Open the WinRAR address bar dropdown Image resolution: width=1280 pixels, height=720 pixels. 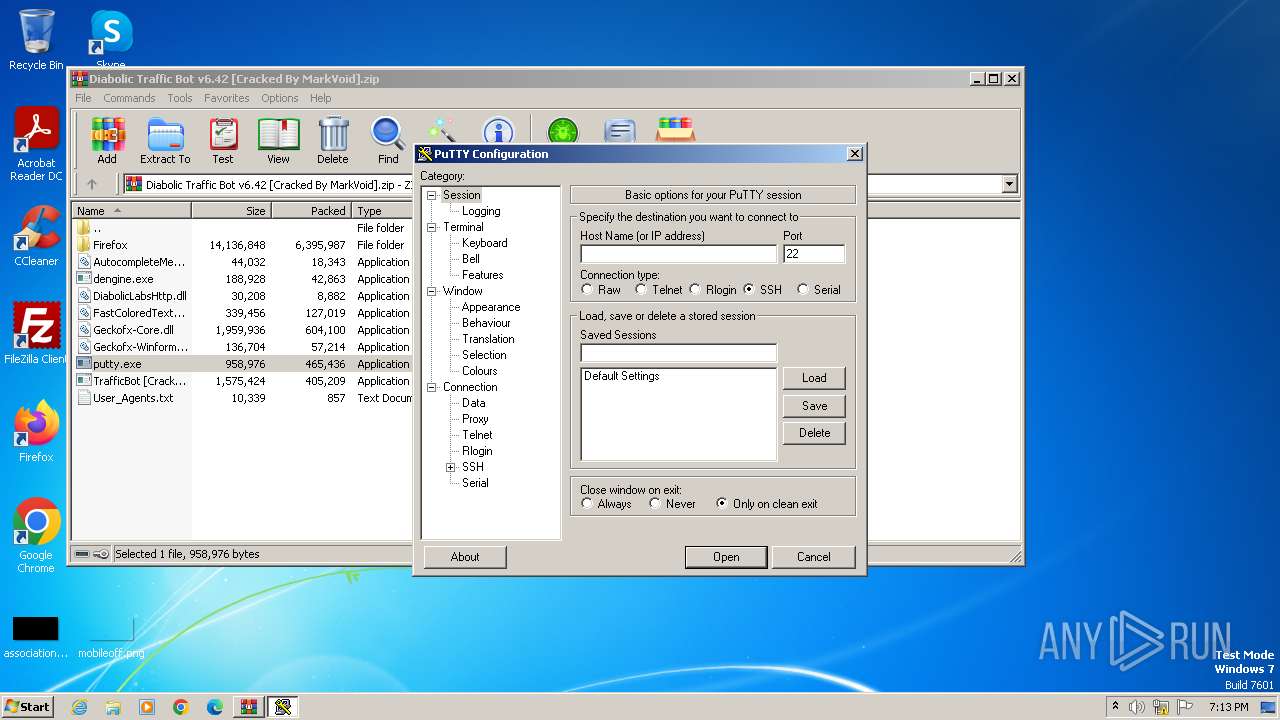tap(1009, 184)
